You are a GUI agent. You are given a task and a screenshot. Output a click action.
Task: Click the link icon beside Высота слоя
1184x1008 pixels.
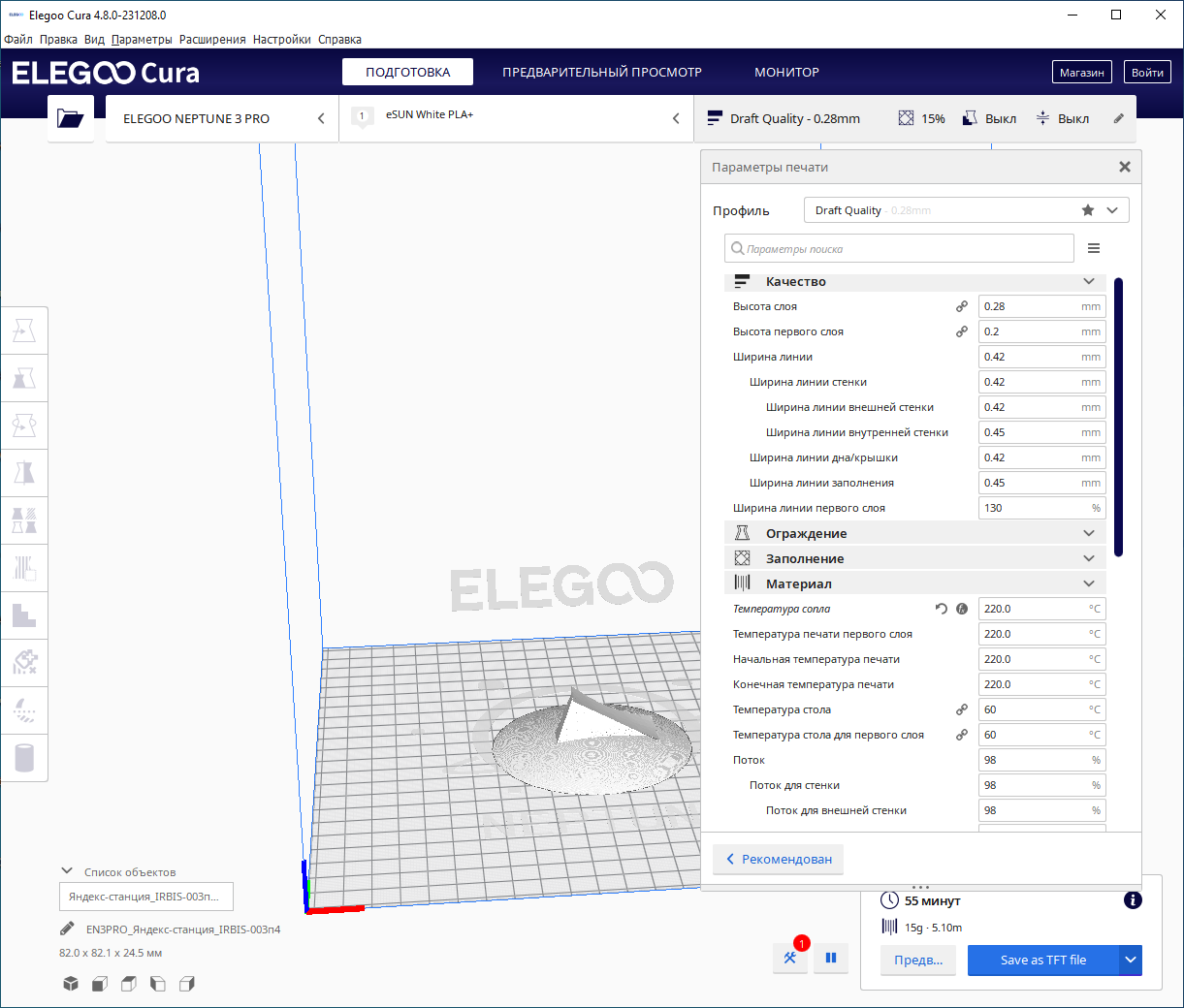pos(962,306)
